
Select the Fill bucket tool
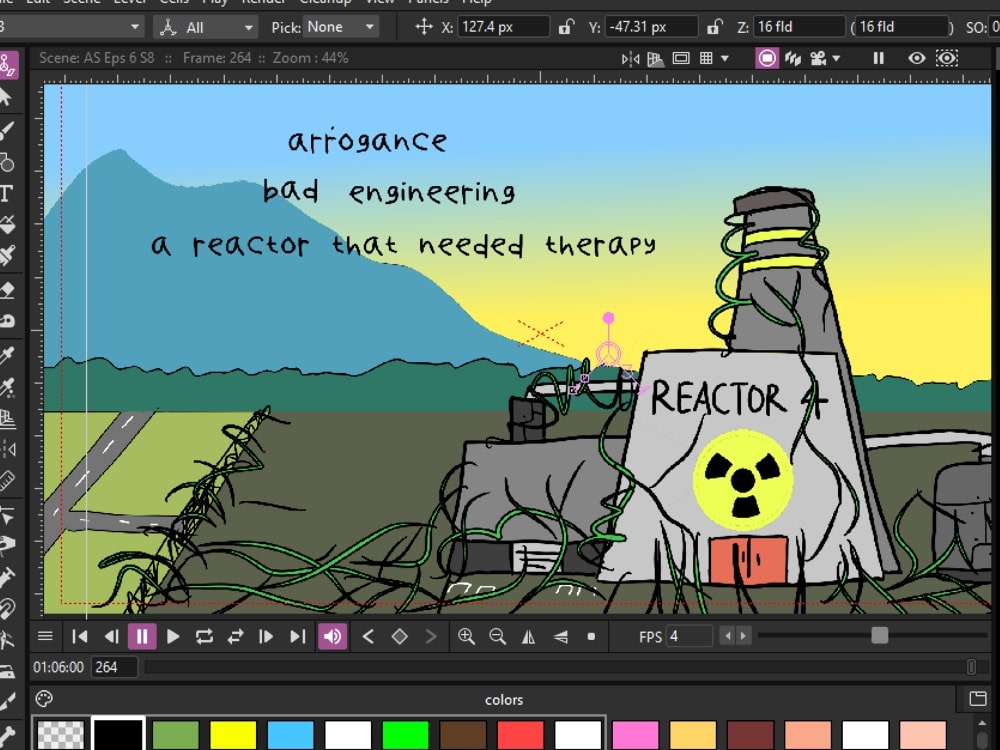pyautogui.click(x=6, y=224)
